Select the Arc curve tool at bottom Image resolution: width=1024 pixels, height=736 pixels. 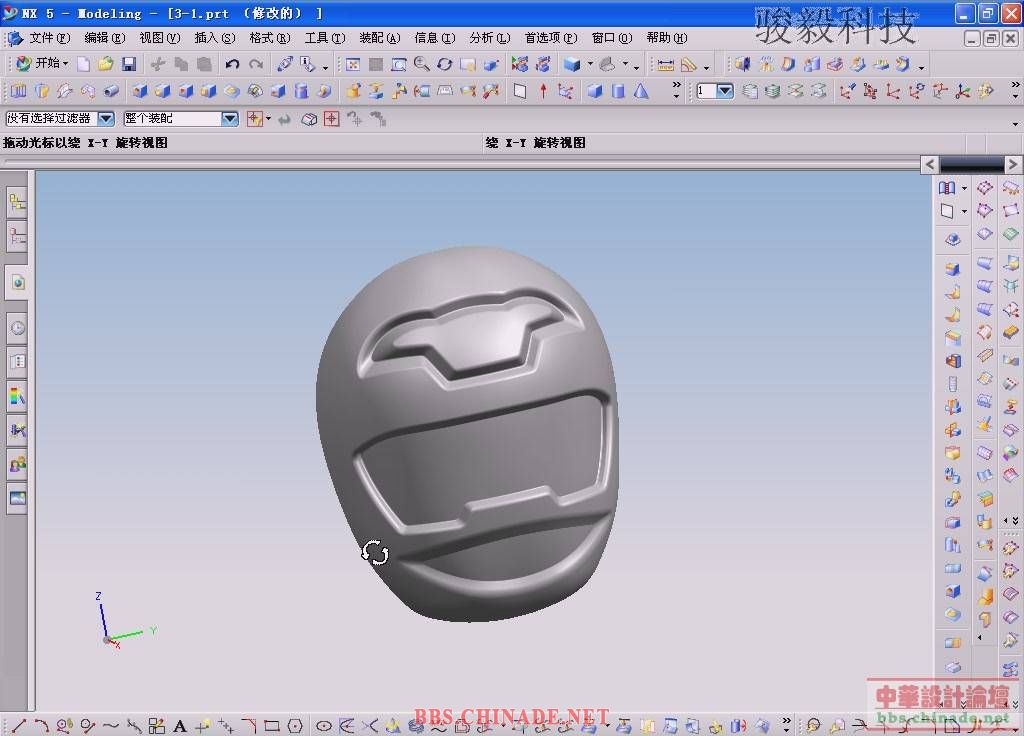[x=41, y=726]
